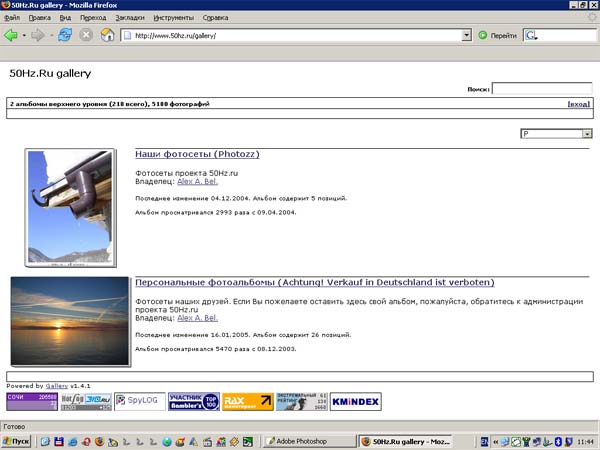Reload the page with the Refresh icon
Image resolution: width=600 pixels, height=450 pixels.
[x=65, y=35]
